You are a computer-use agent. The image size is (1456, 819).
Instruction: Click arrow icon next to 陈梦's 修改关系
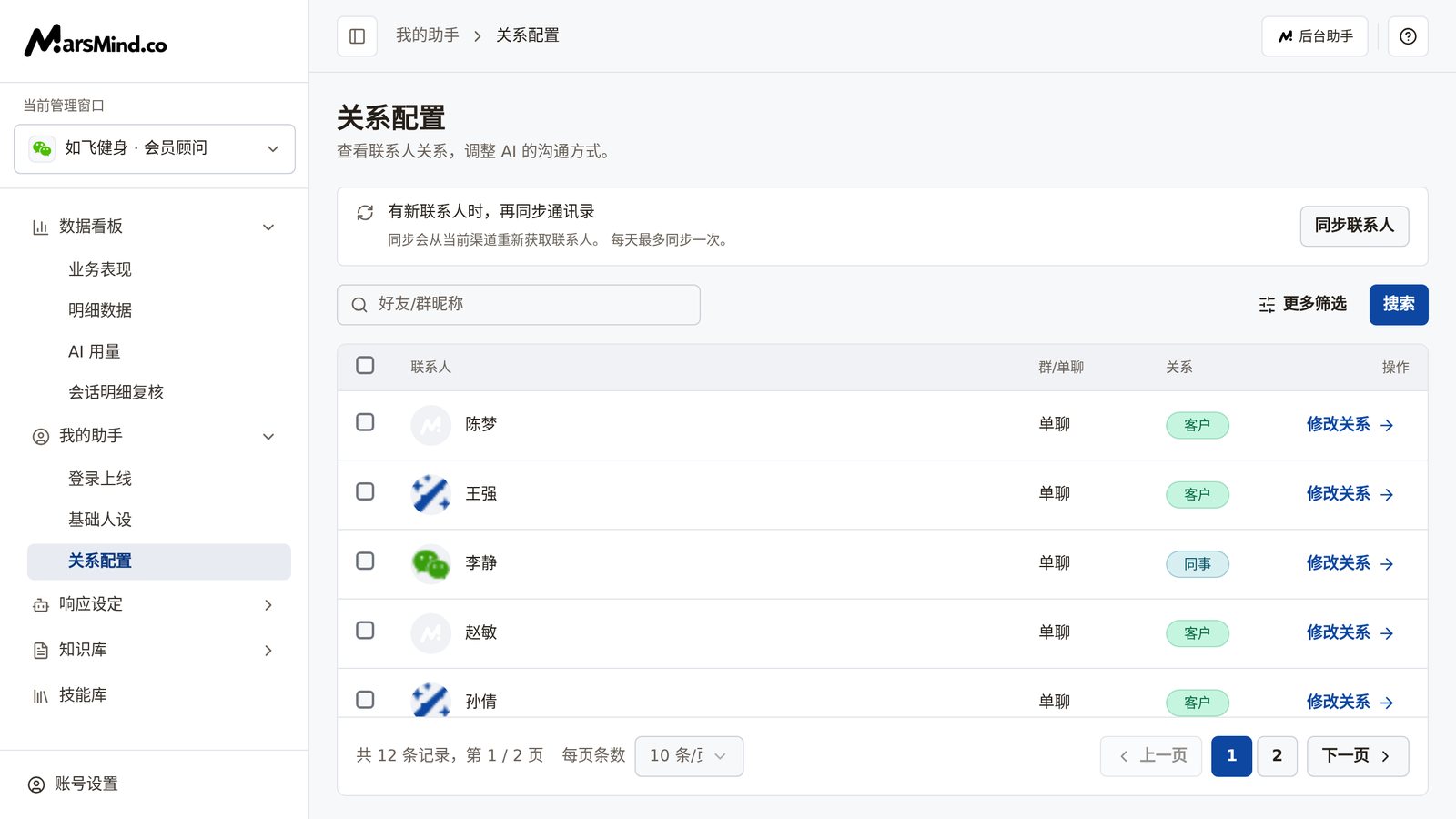point(1387,425)
